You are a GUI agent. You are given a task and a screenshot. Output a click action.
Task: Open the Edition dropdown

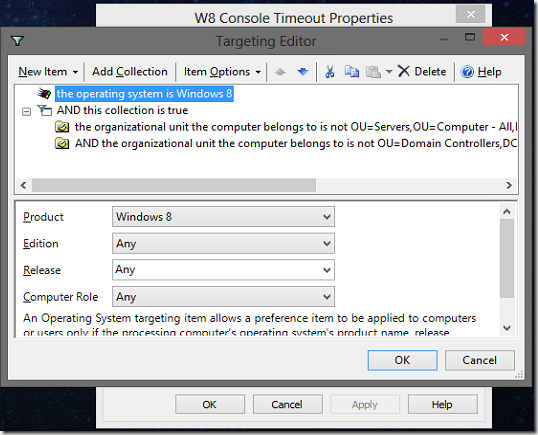223,243
